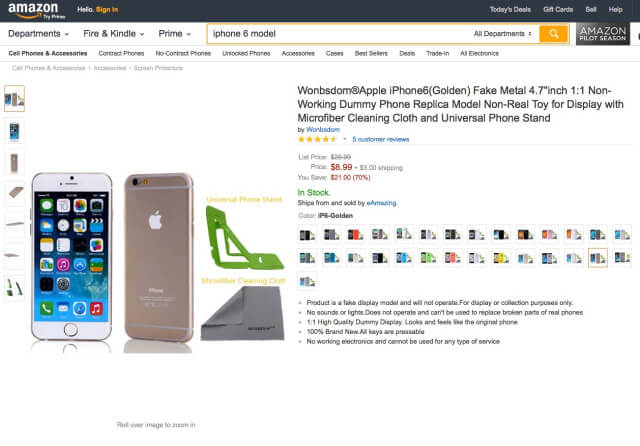This screenshot has width=640, height=446.
Task: Select the first image thumbnail on the left
Action: [x=15, y=98]
